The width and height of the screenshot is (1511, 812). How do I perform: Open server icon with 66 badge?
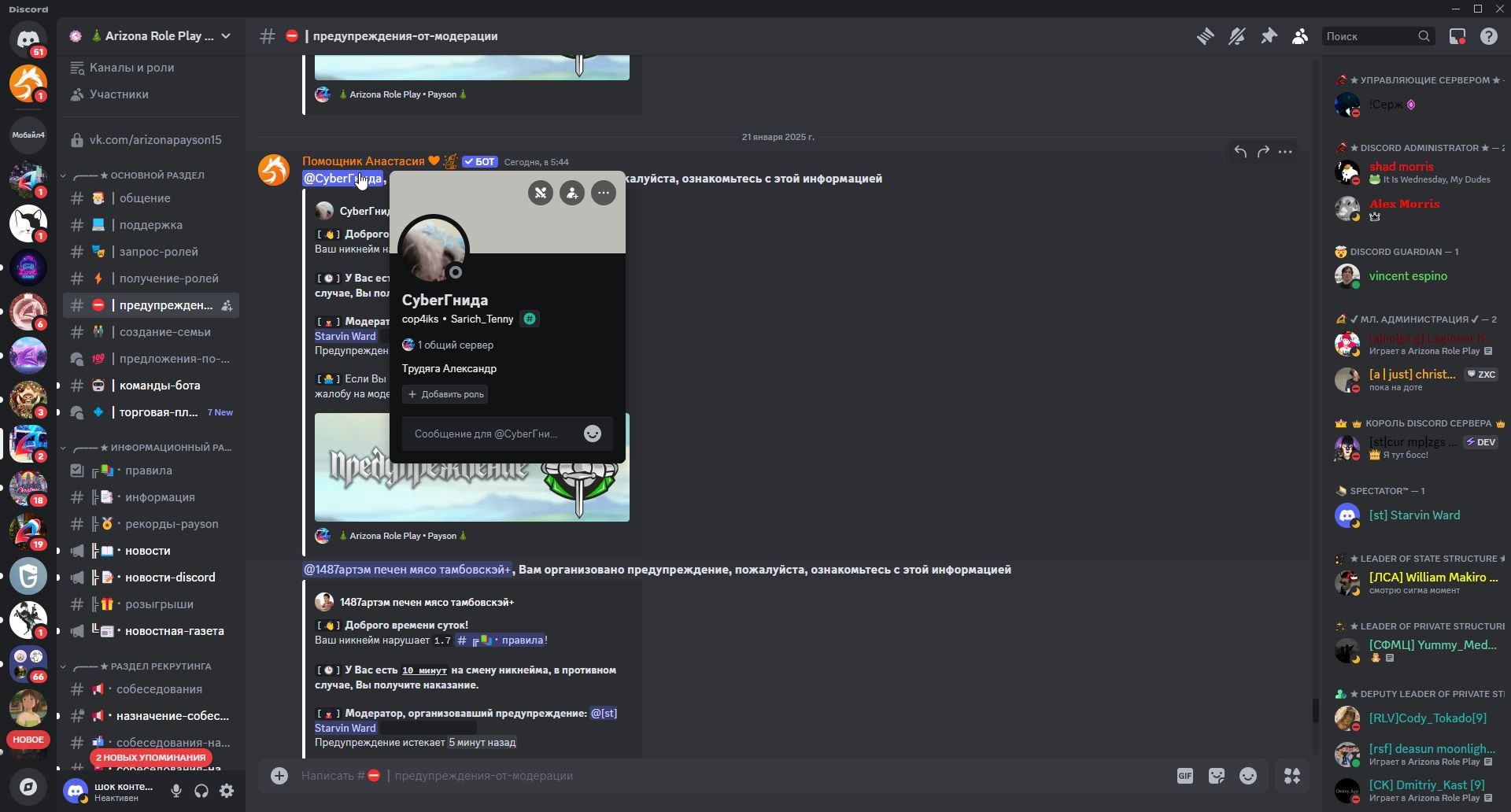click(28, 664)
